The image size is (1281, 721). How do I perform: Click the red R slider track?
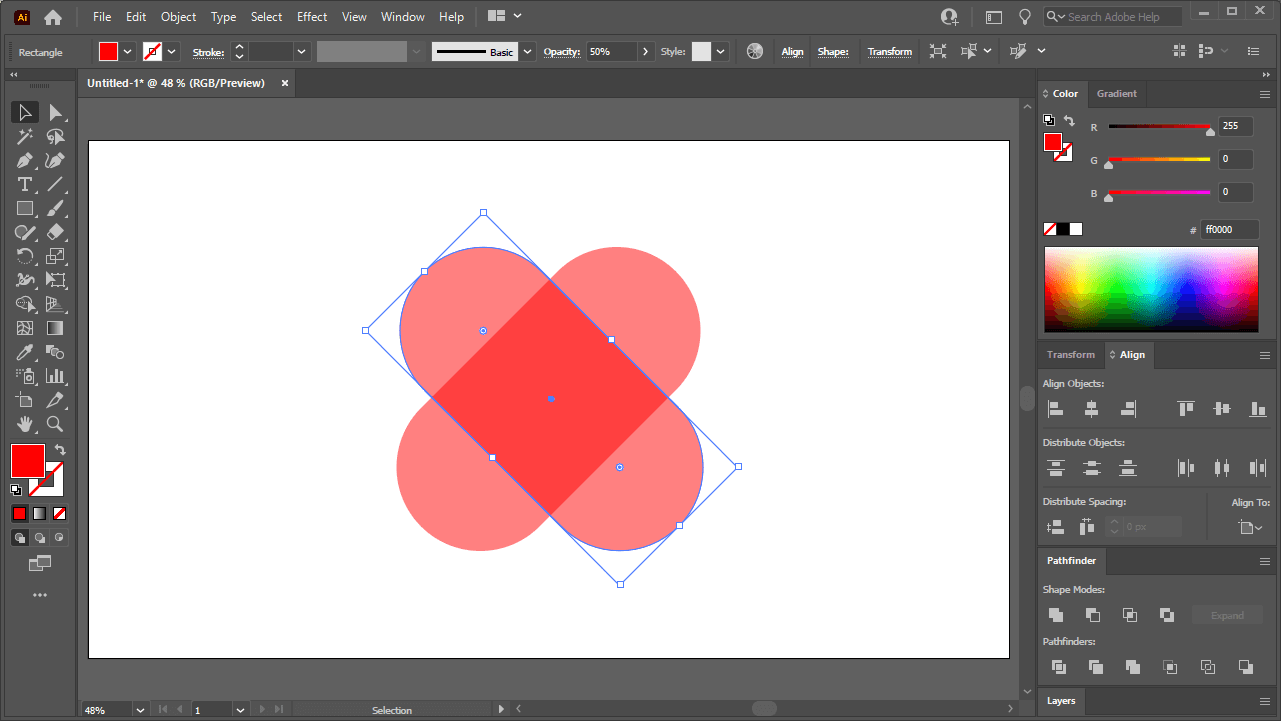1160,126
